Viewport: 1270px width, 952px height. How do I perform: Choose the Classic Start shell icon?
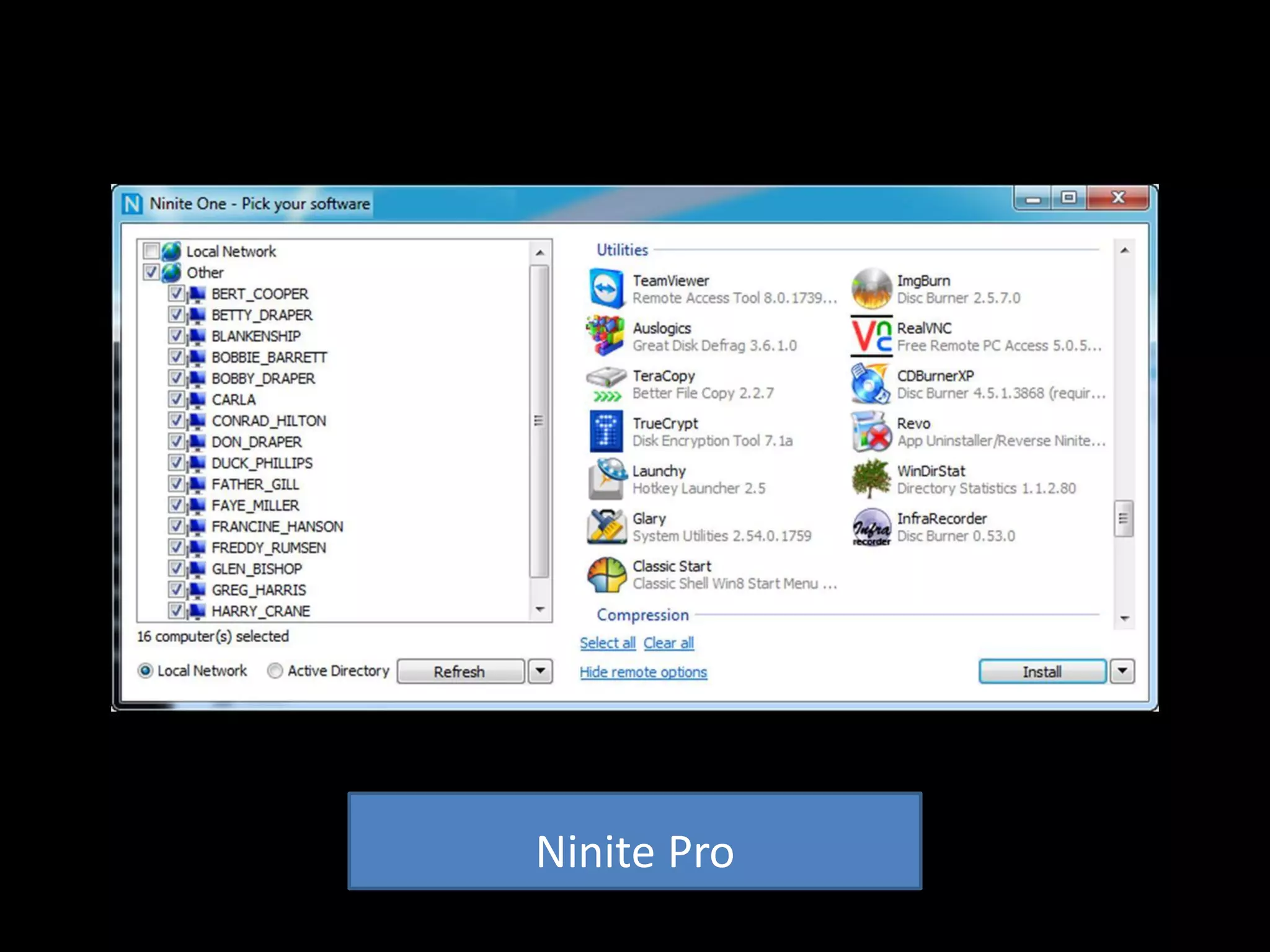coord(606,575)
